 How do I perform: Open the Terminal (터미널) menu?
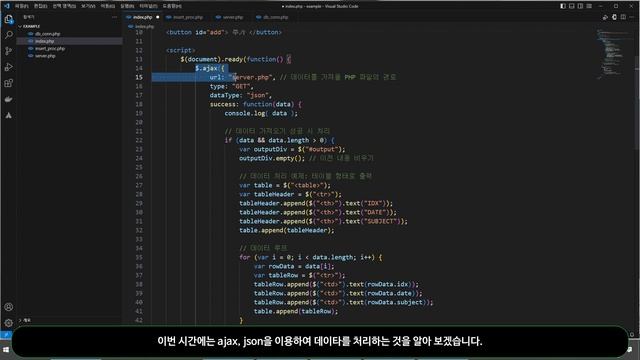[x=148, y=6]
